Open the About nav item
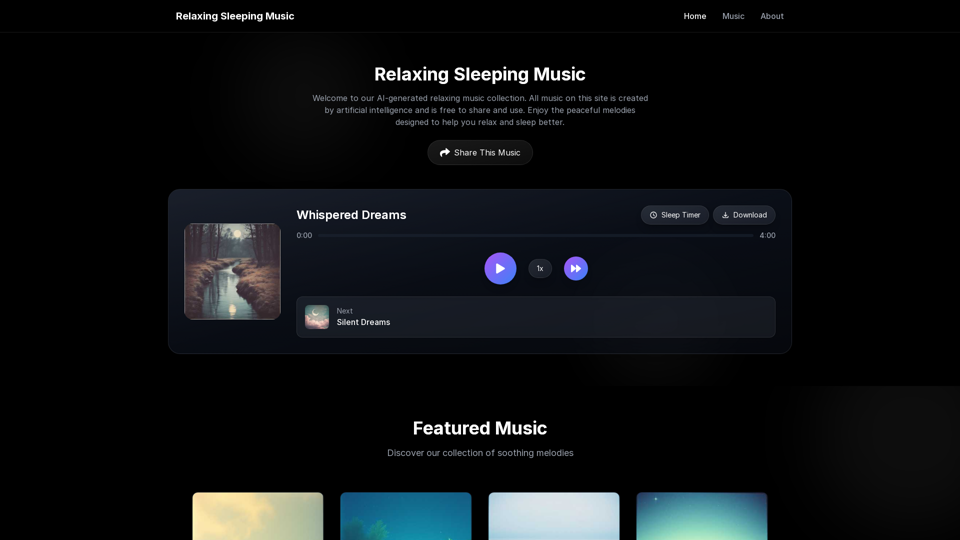960x540 pixels. (x=772, y=16)
